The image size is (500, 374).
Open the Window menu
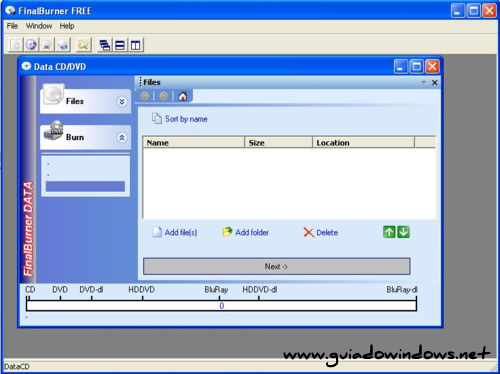pos(39,26)
